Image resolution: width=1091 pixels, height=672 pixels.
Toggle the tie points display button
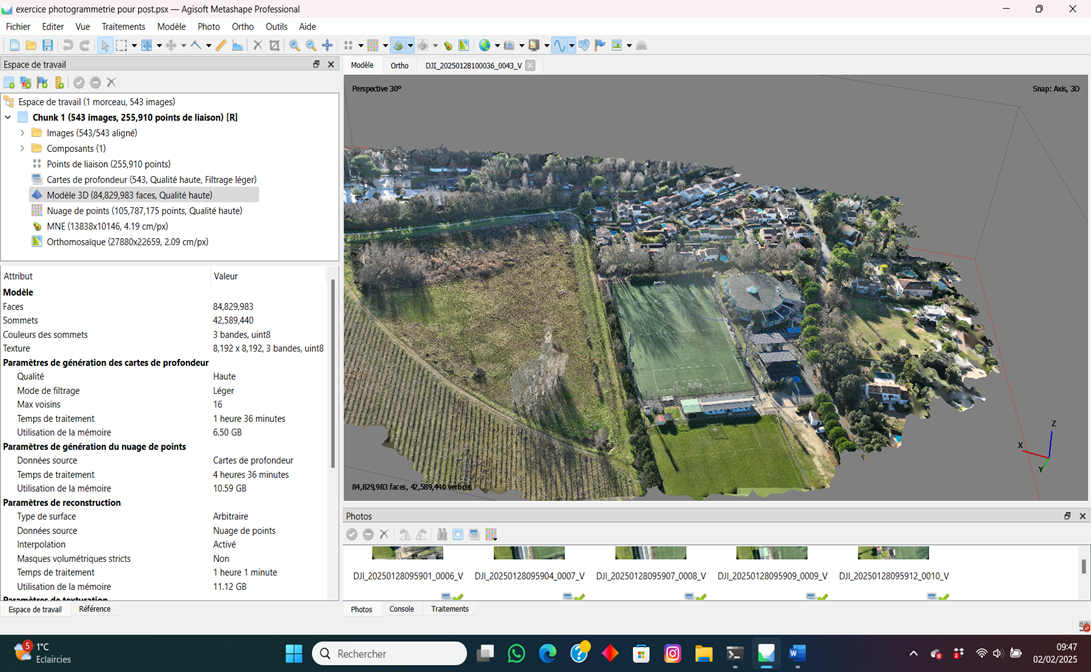(348, 45)
